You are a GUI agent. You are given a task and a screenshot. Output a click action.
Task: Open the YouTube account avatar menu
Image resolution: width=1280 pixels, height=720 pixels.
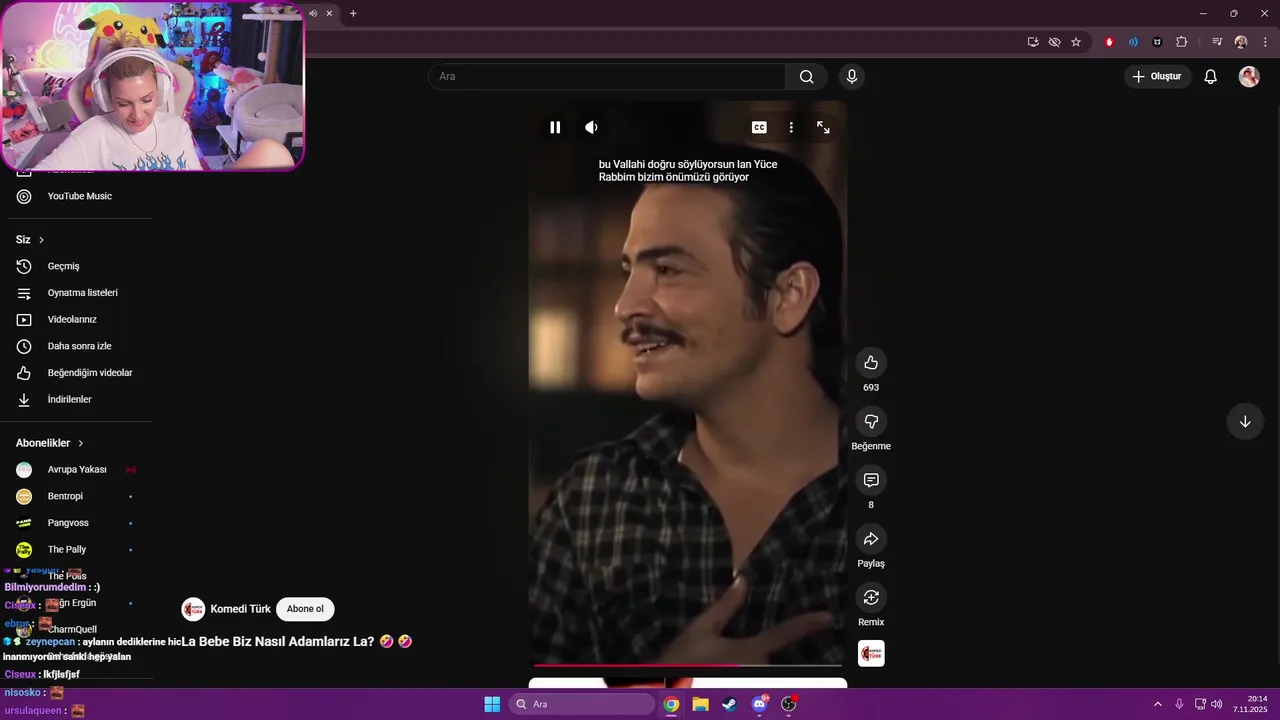coord(1249,77)
